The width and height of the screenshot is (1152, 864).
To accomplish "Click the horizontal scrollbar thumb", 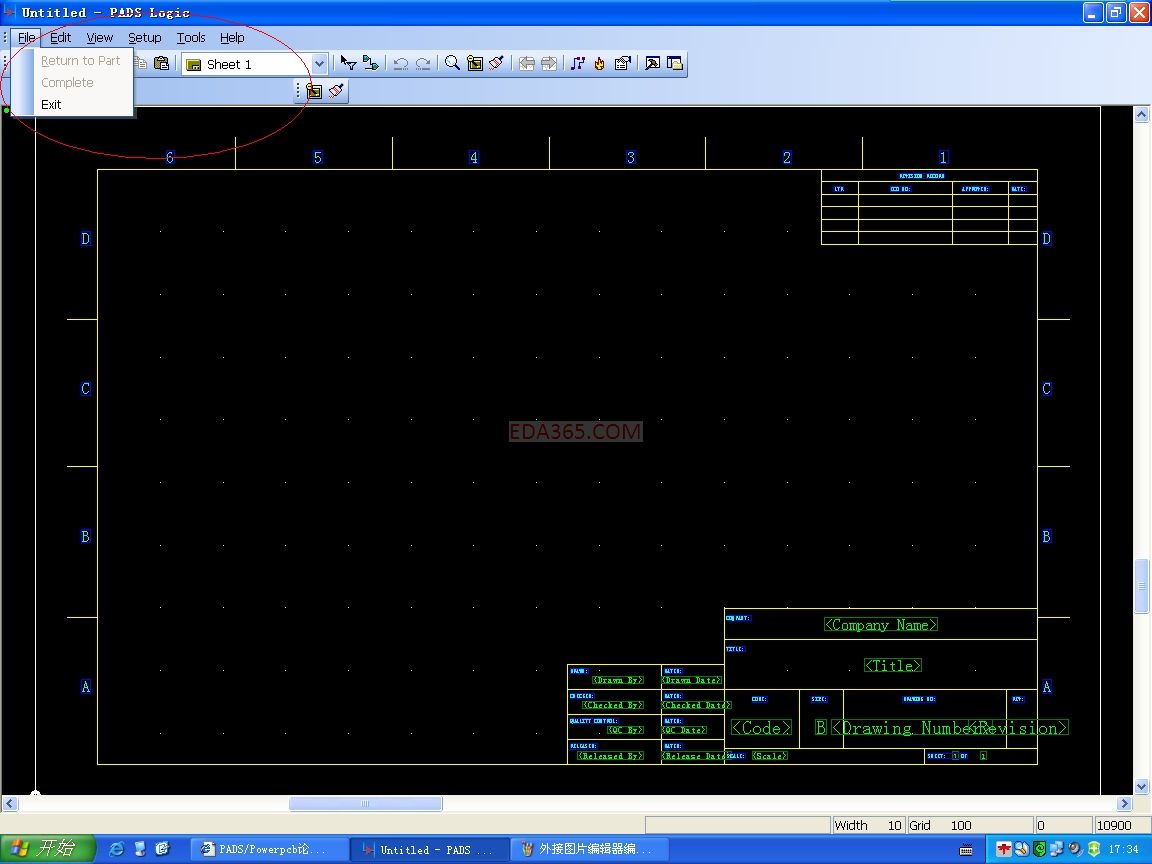I will [365, 804].
